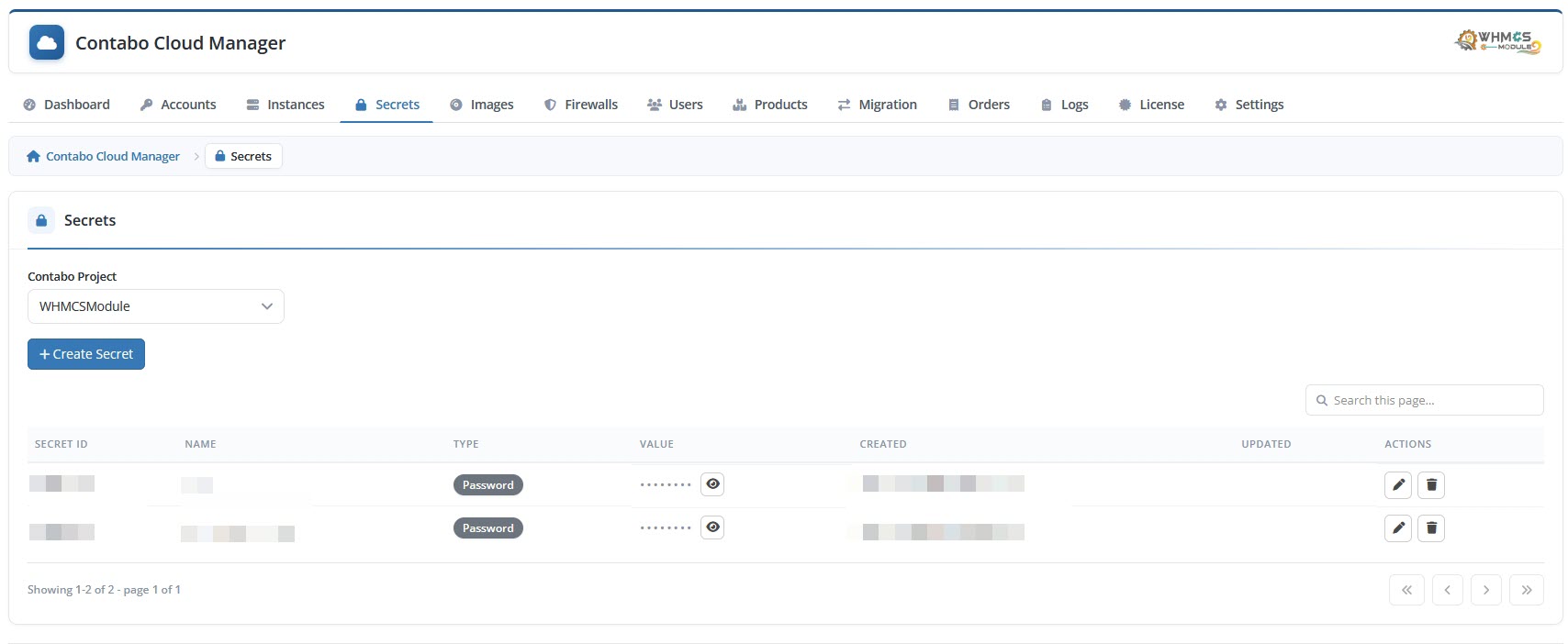Click the Secrets breadcrumb item

[243, 156]
